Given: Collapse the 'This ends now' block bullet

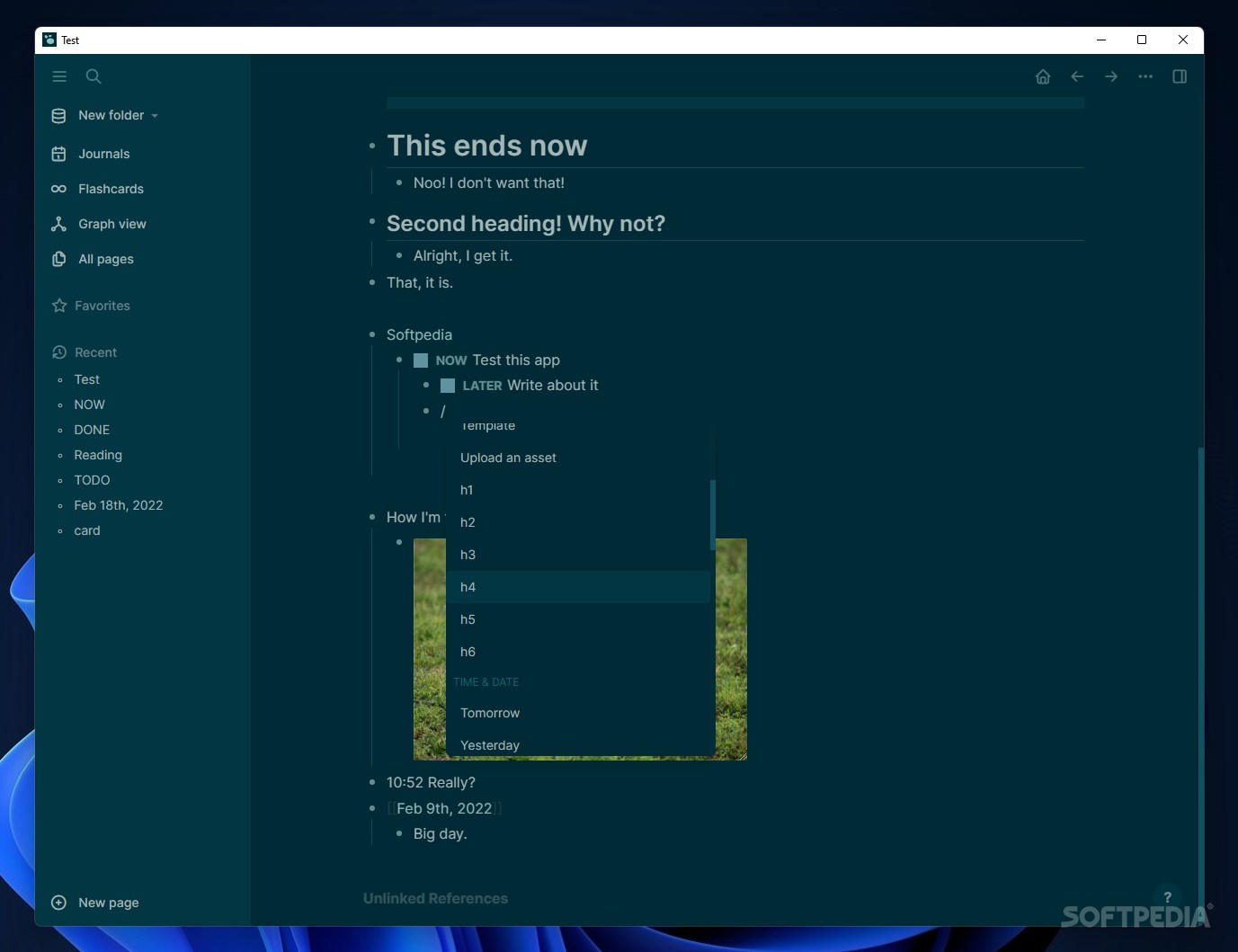Looking at the screenshot, I should [372, 146].
